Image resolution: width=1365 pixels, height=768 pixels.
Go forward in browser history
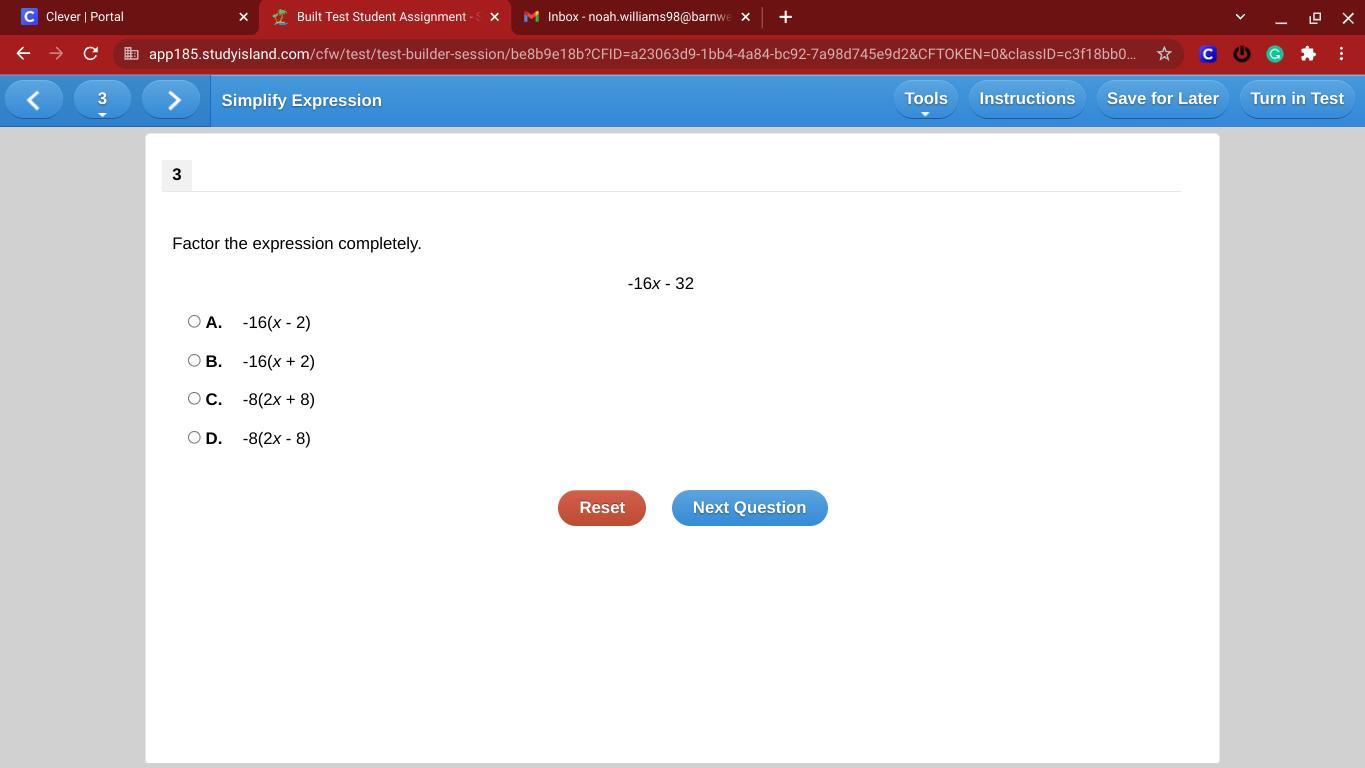56,54
